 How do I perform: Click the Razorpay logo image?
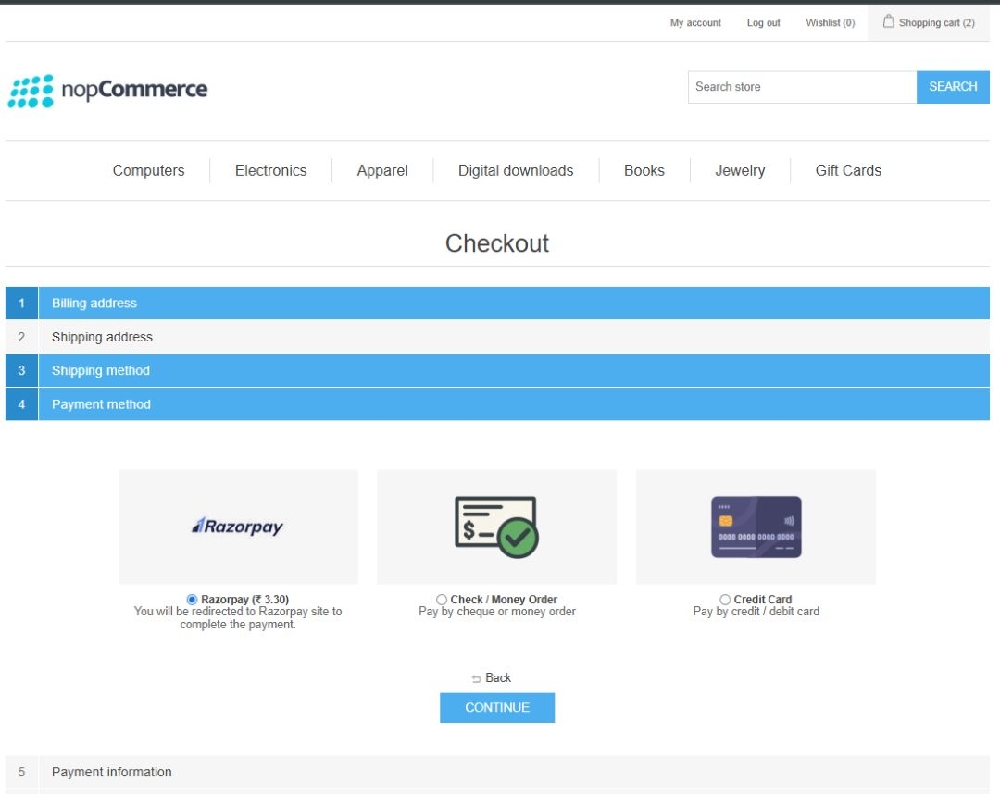click(x=238, y=527)
